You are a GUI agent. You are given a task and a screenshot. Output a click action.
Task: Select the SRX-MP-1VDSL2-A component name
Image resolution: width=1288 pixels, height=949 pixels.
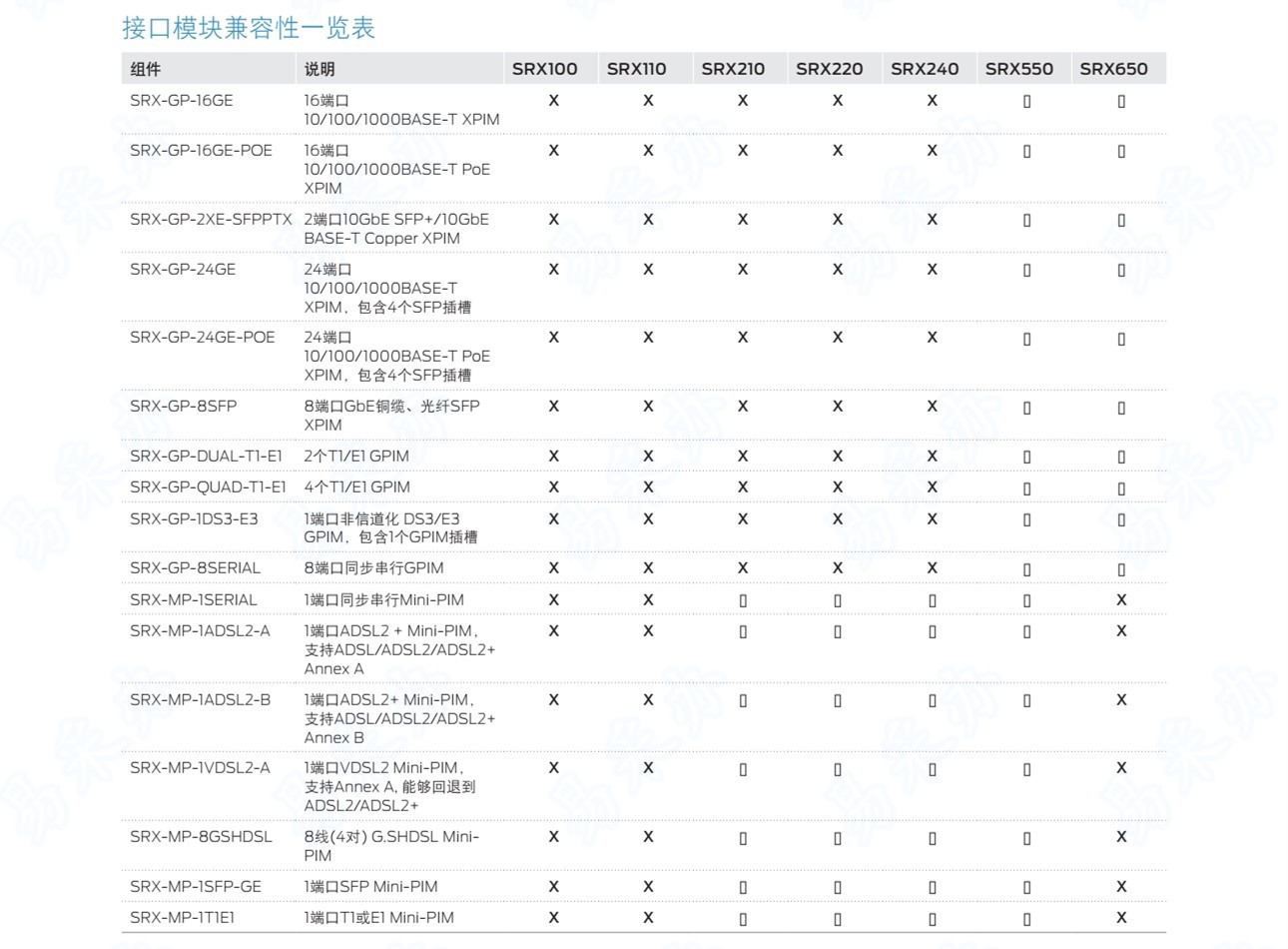click(x=200, y=768)
